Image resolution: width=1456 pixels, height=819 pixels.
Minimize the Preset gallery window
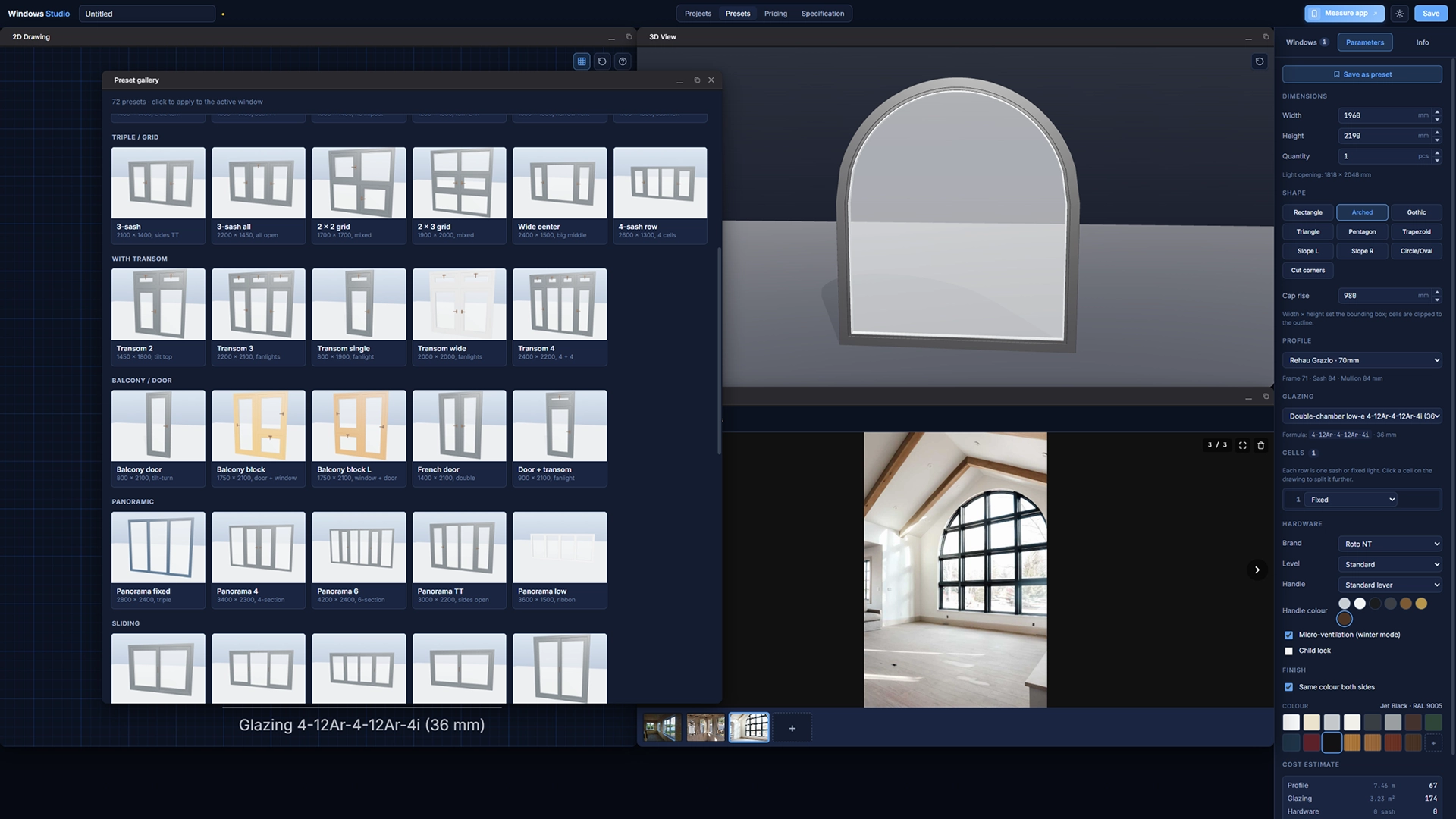click(679, 80)
